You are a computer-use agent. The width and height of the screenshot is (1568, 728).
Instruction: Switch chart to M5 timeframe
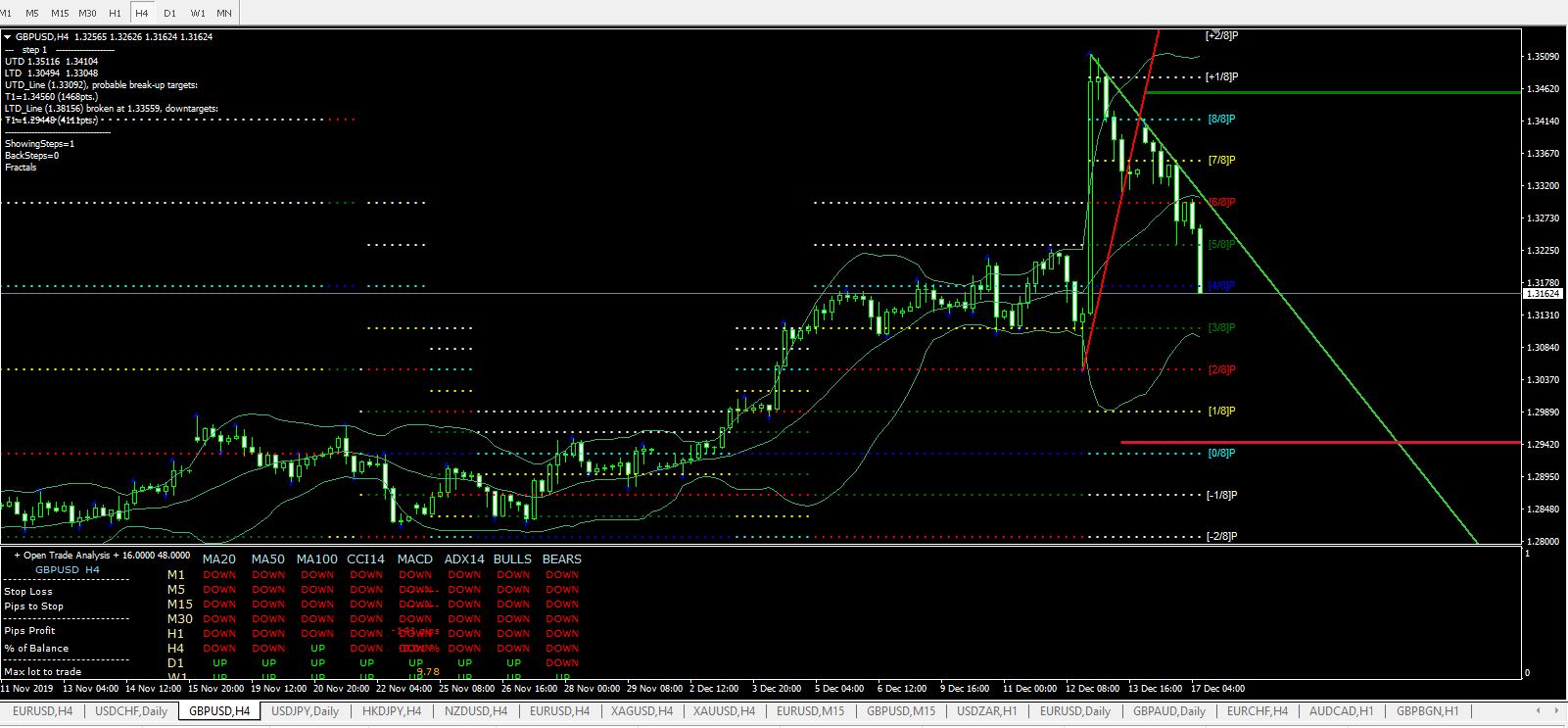point(32,13)
